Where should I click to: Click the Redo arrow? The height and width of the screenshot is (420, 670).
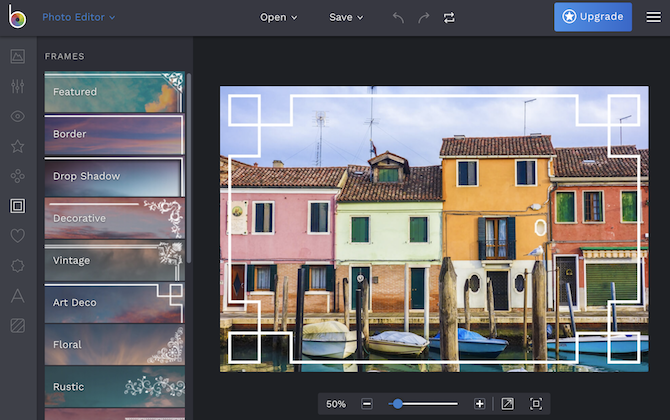pos(423,17)
